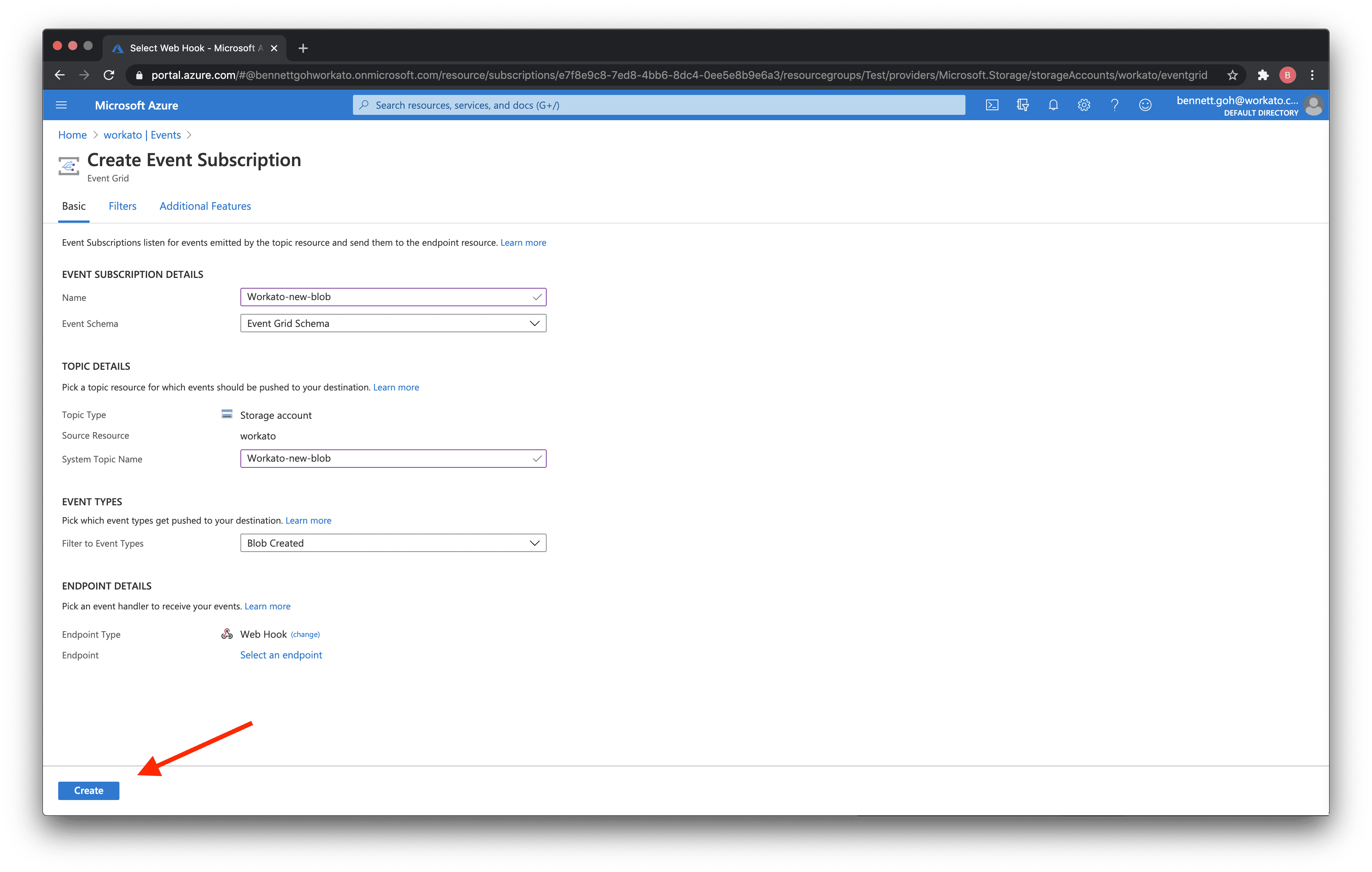1372x872 pixels.
Task: Expand the Event Schema dropdown
Action: click(393, 323)
